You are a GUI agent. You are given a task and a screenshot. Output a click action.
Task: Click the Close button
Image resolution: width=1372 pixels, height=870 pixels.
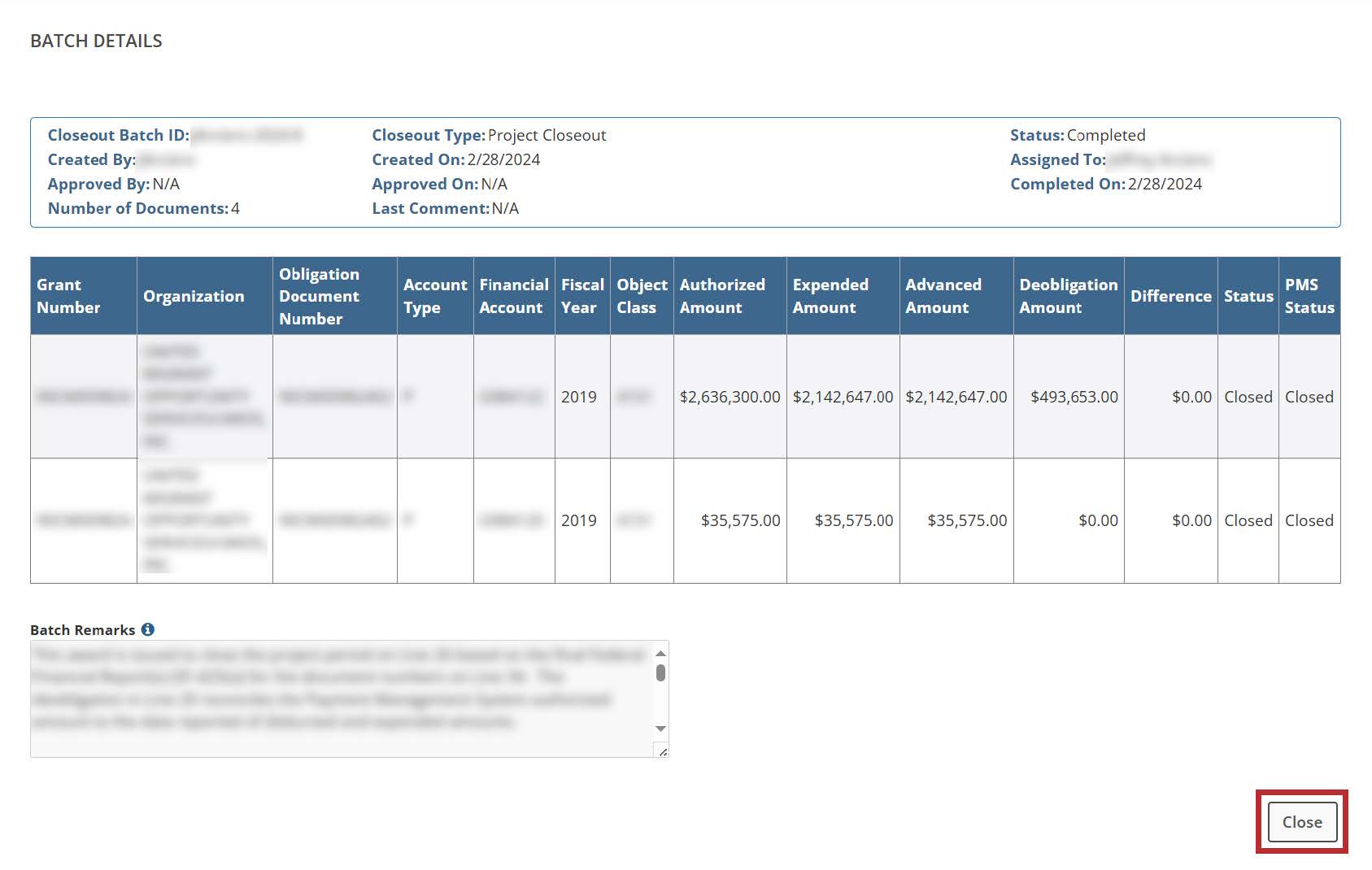point(1301,822)
